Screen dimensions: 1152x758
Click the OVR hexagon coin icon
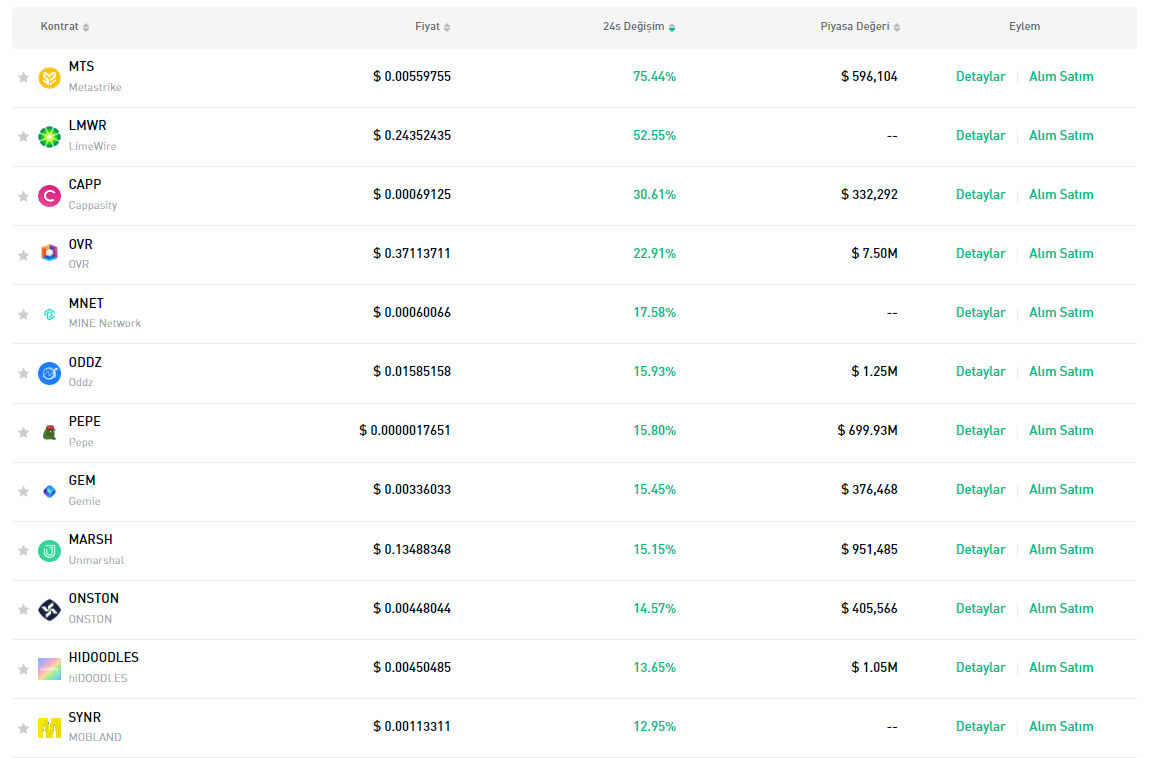point(49,254)
